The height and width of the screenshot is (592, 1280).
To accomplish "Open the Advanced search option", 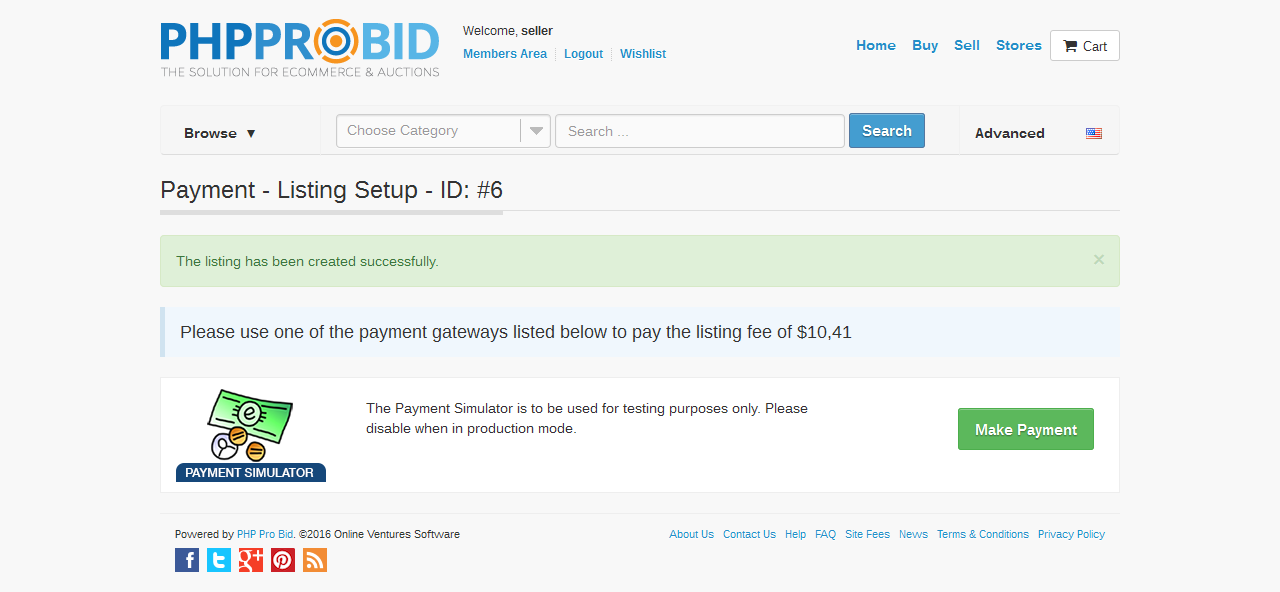I will [x=1009, y=133].
